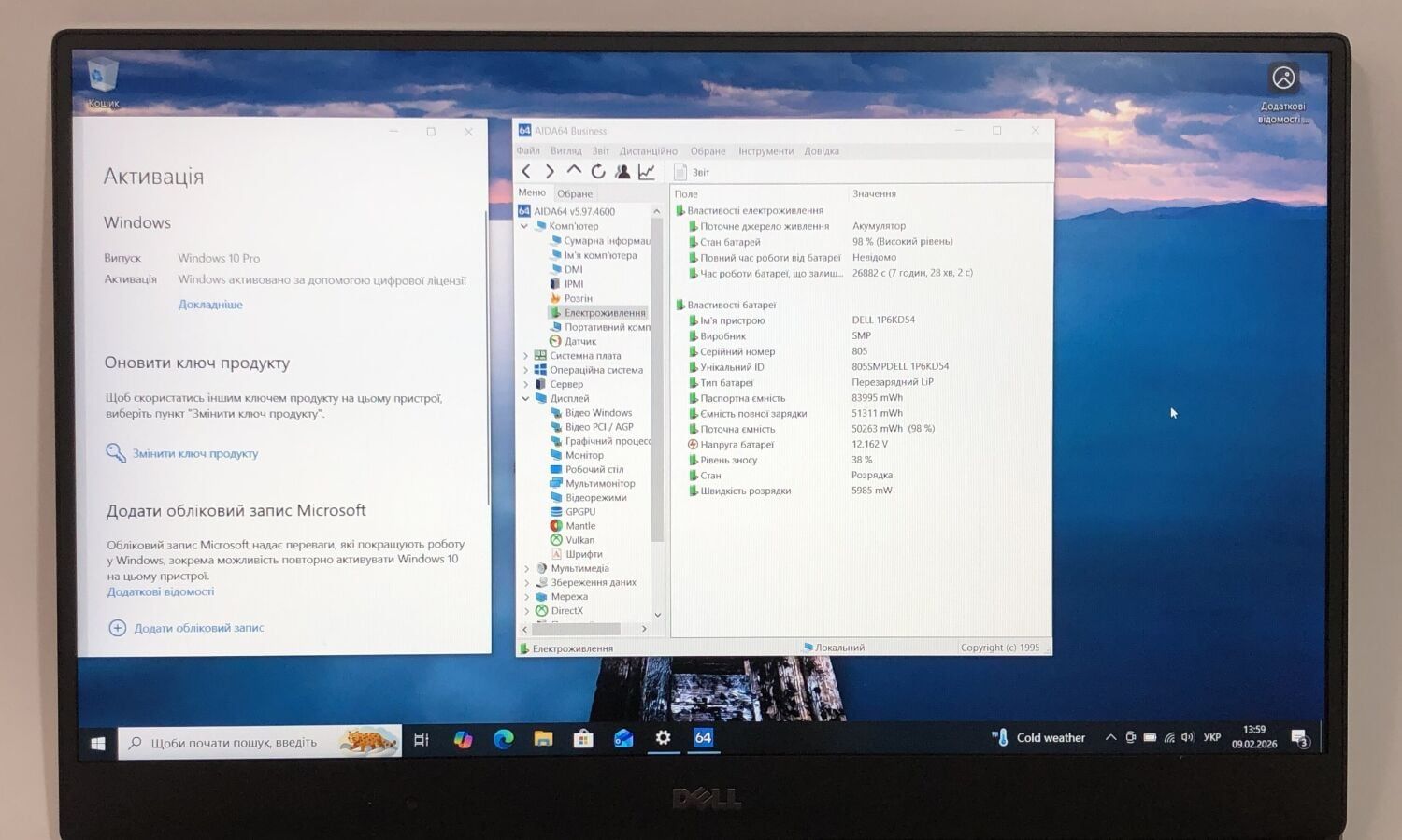Collapse the Дисплей tree node

(x=525, y=399)
